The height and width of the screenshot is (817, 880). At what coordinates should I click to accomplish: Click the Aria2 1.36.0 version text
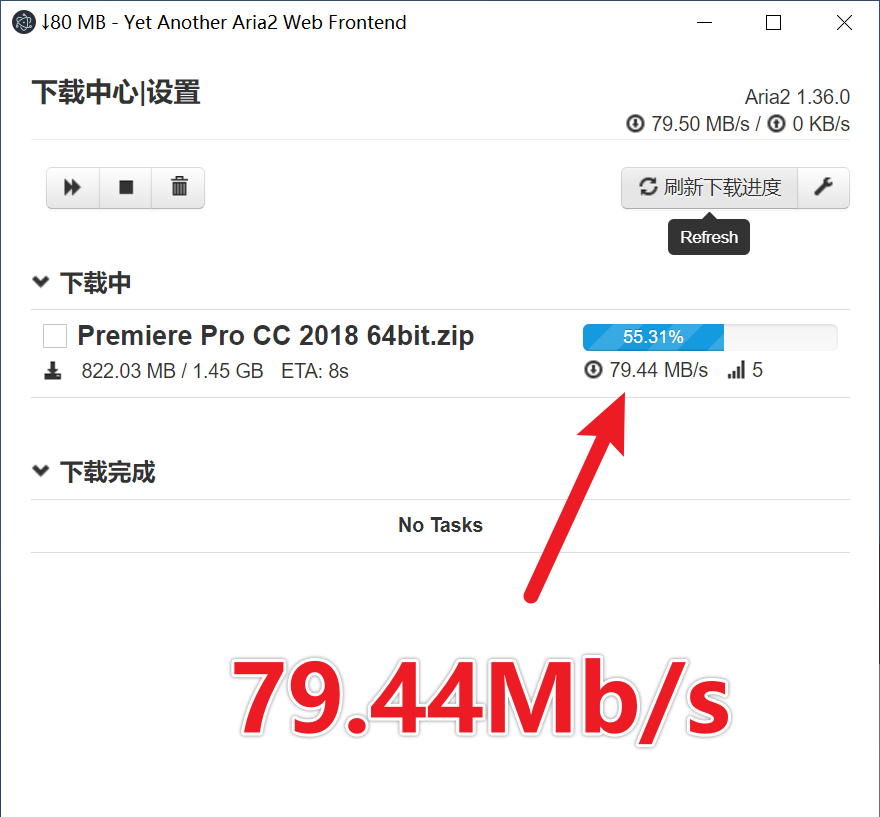[797, 97]
